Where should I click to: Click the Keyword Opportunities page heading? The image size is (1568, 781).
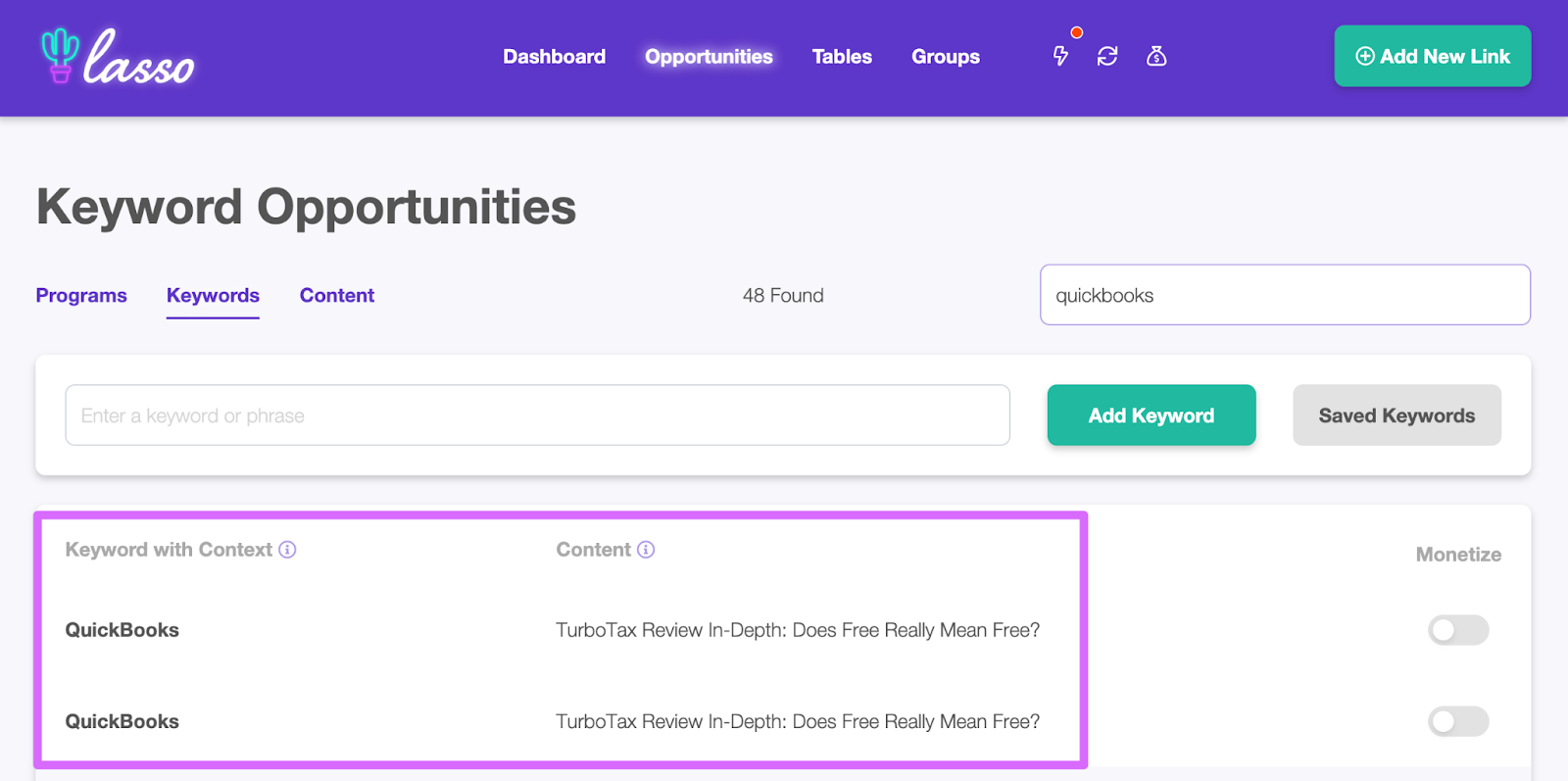pos(306,207)
